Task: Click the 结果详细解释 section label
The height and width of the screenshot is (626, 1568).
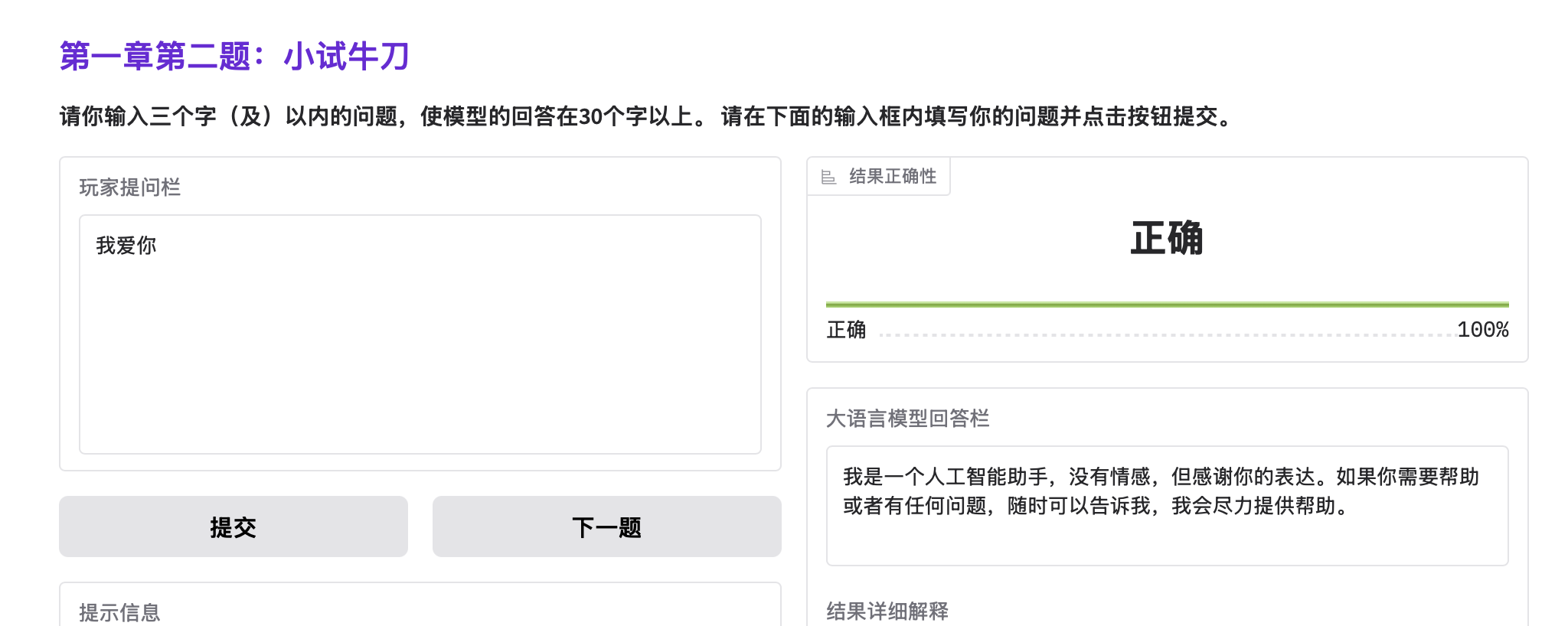Action: 887,611
